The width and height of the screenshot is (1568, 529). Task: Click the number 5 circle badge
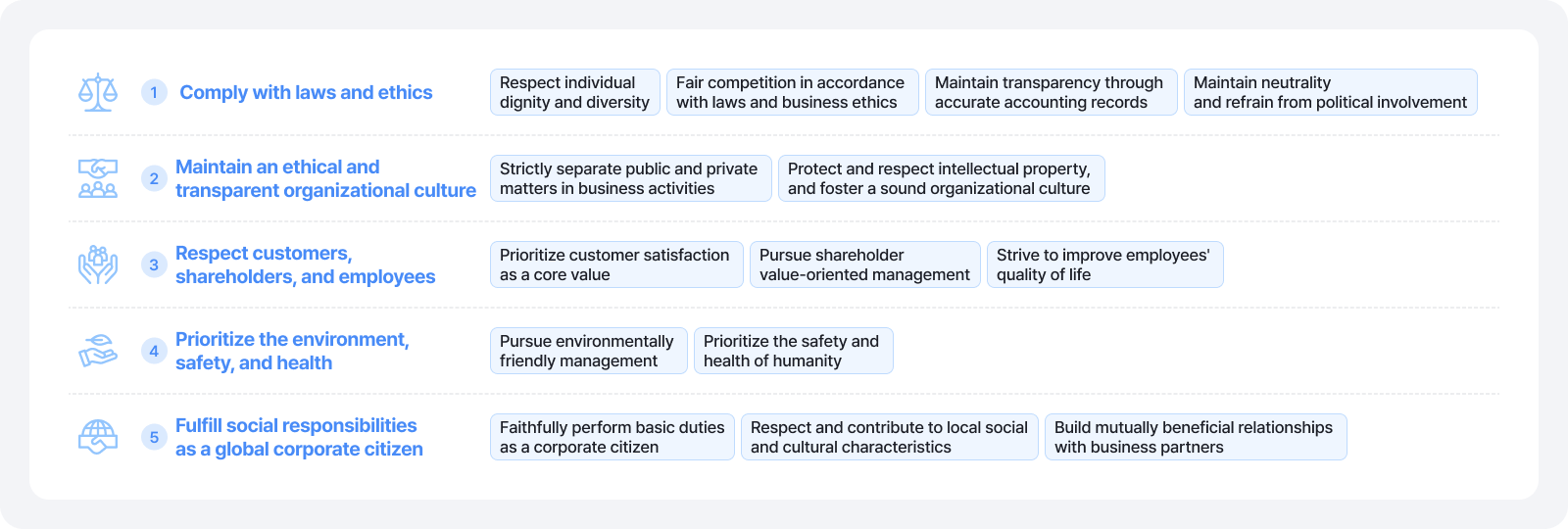tap(154, 437)
